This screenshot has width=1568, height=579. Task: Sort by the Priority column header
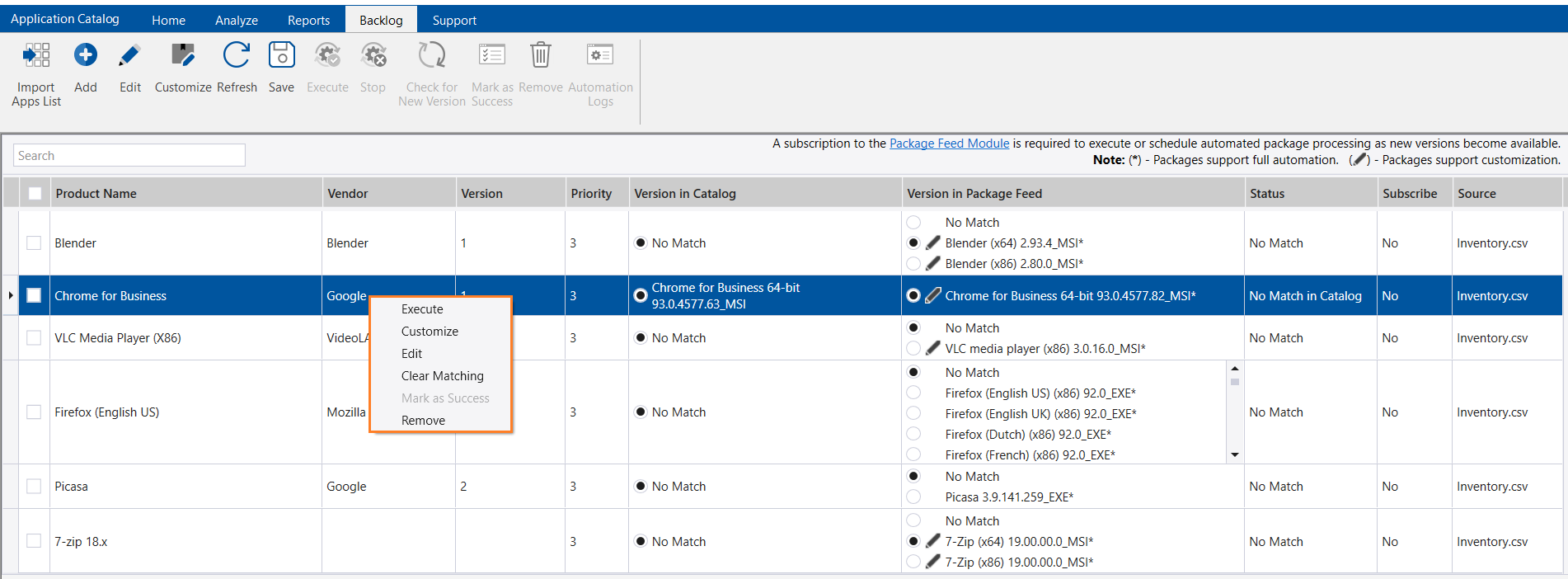pos(591,194)
